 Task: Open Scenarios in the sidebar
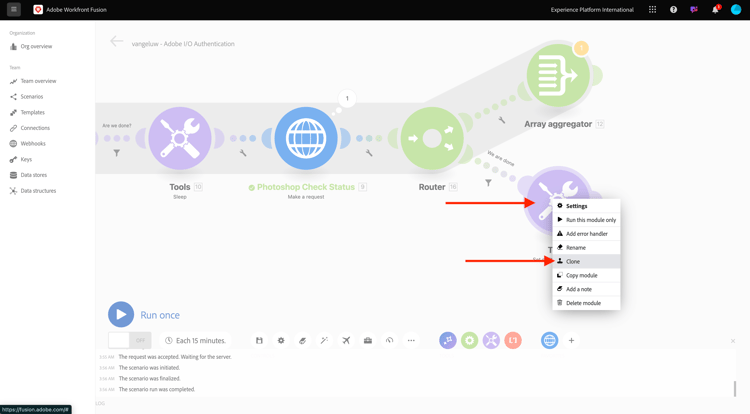[x=26, y=97]
